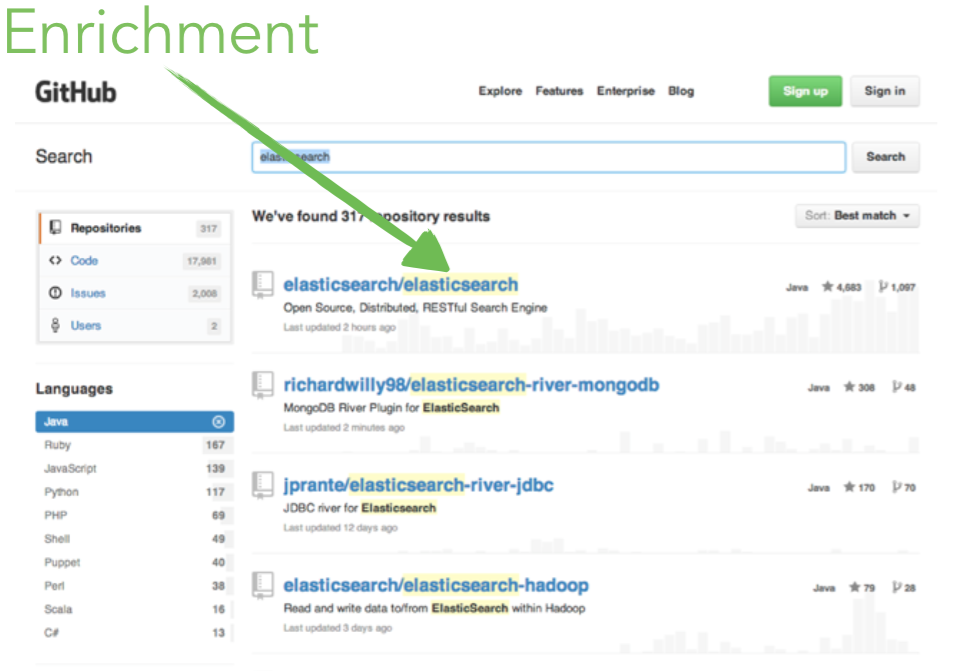Open the Enterprise nav link
Screen dimensions: 954x671
pyautogui.click(x=625, y=91)
